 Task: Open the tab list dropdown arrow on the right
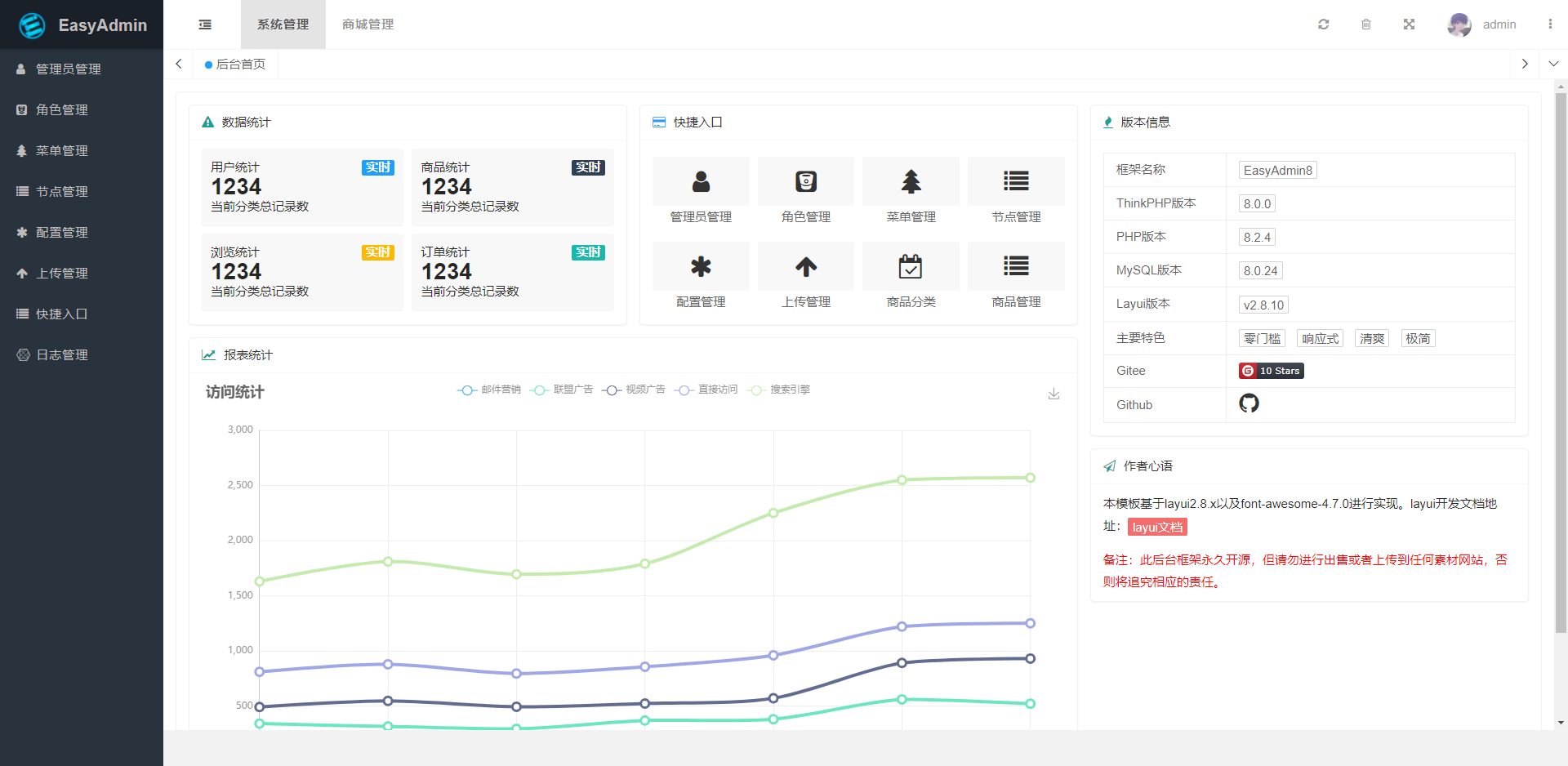[x=1553, y=64]
